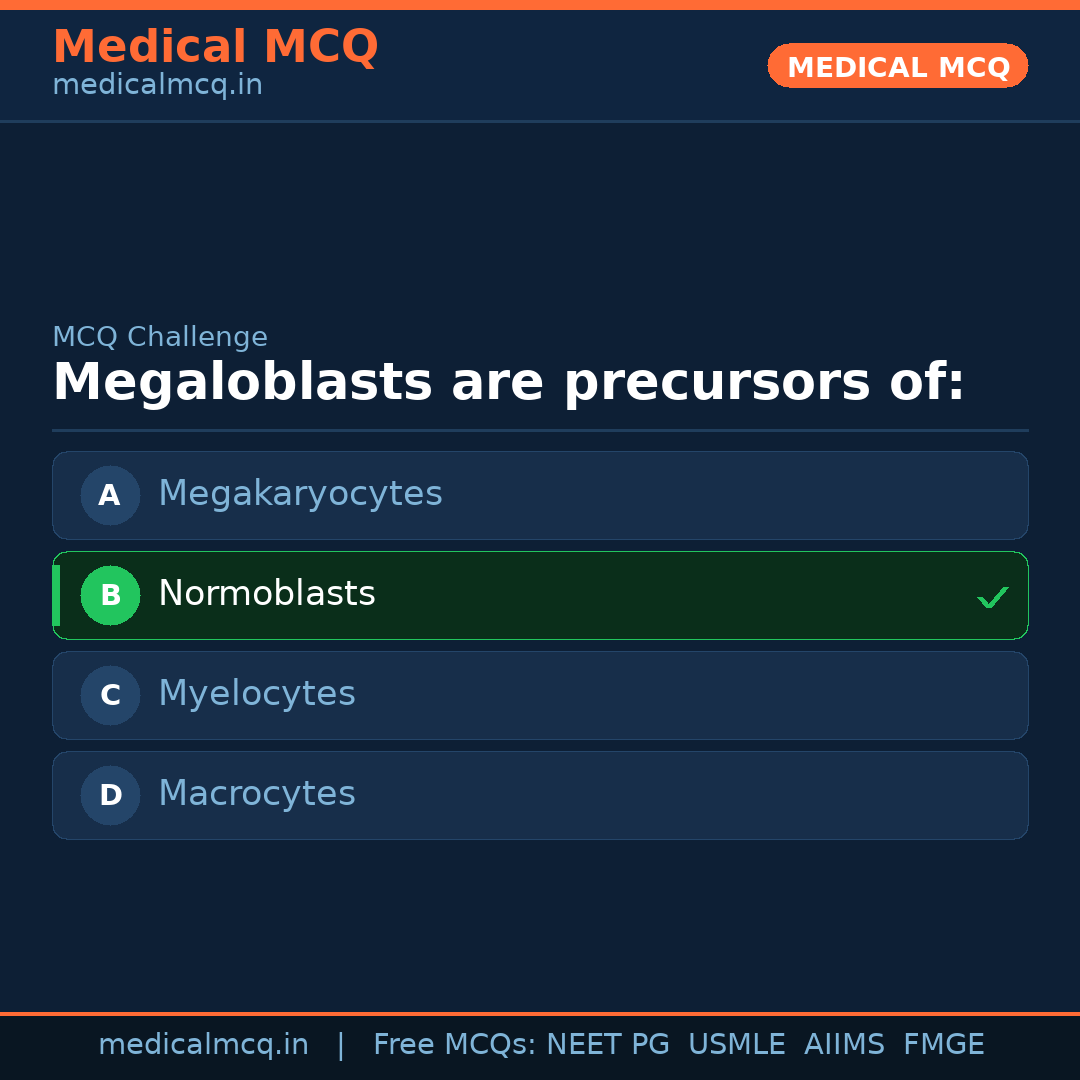Click the orange MEDICAL MCQ badge

897,66
